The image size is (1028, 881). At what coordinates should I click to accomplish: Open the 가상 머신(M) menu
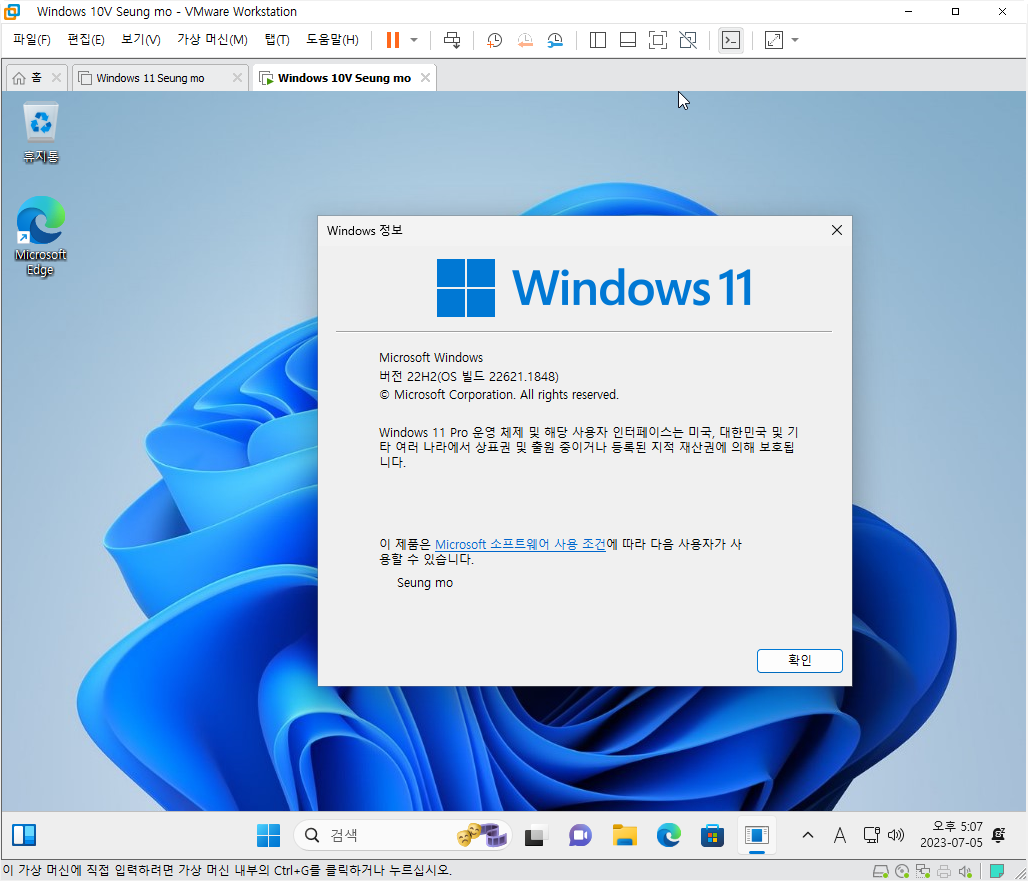coord(212,40)
